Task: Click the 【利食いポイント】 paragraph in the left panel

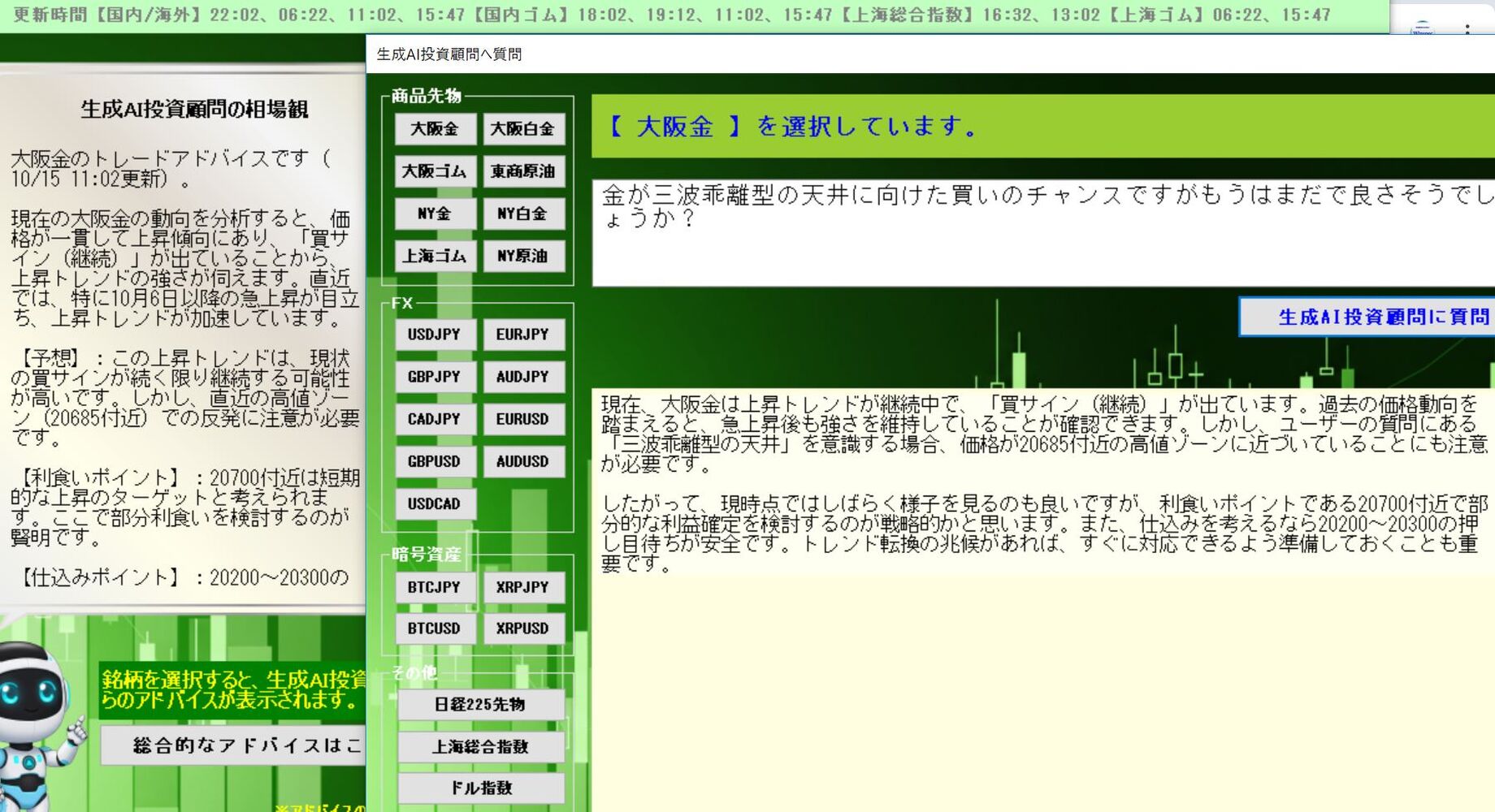Action: pyautogui.click(x=185, y=508)
